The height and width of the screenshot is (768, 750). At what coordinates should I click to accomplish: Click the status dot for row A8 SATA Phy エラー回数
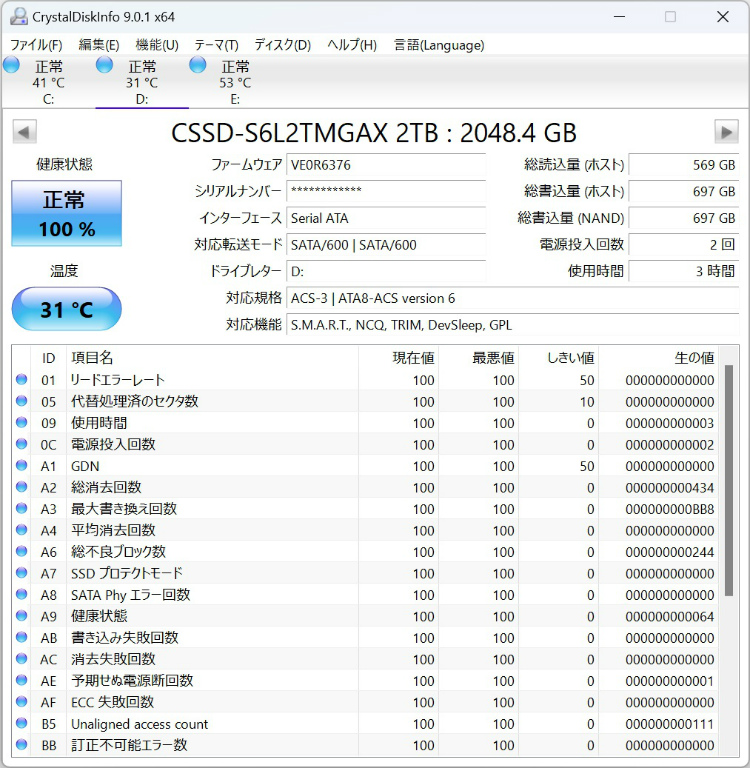[22, 595]
